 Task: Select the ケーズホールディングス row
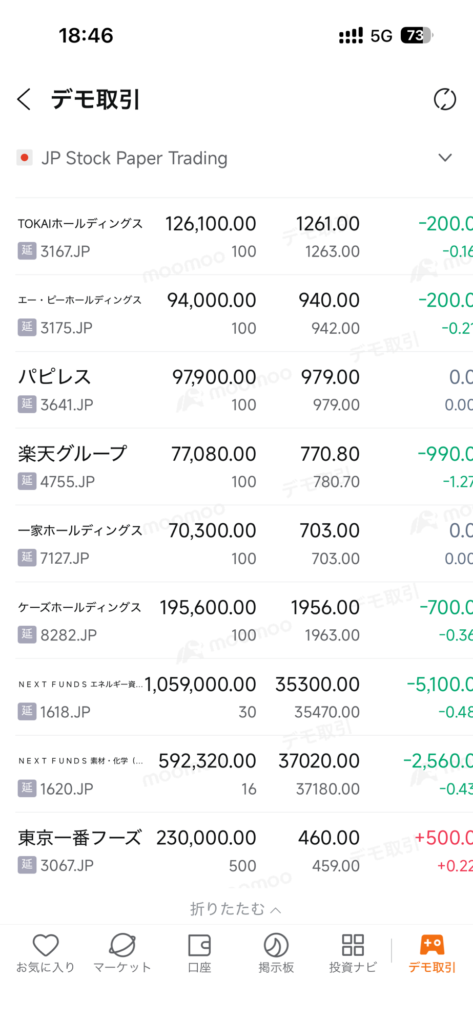tap(236, 620)
